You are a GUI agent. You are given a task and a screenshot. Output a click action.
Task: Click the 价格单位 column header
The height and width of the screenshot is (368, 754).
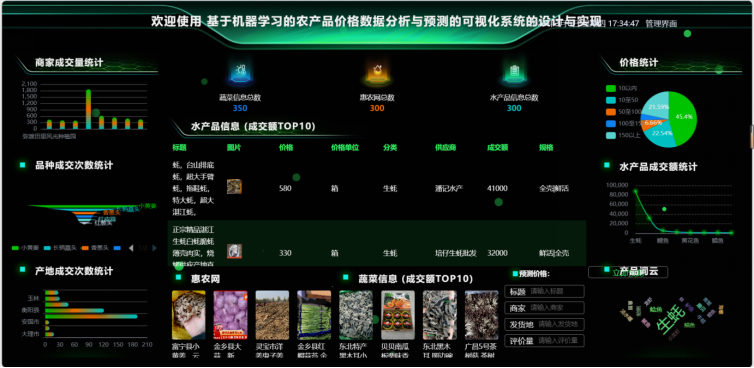(345, 148)
